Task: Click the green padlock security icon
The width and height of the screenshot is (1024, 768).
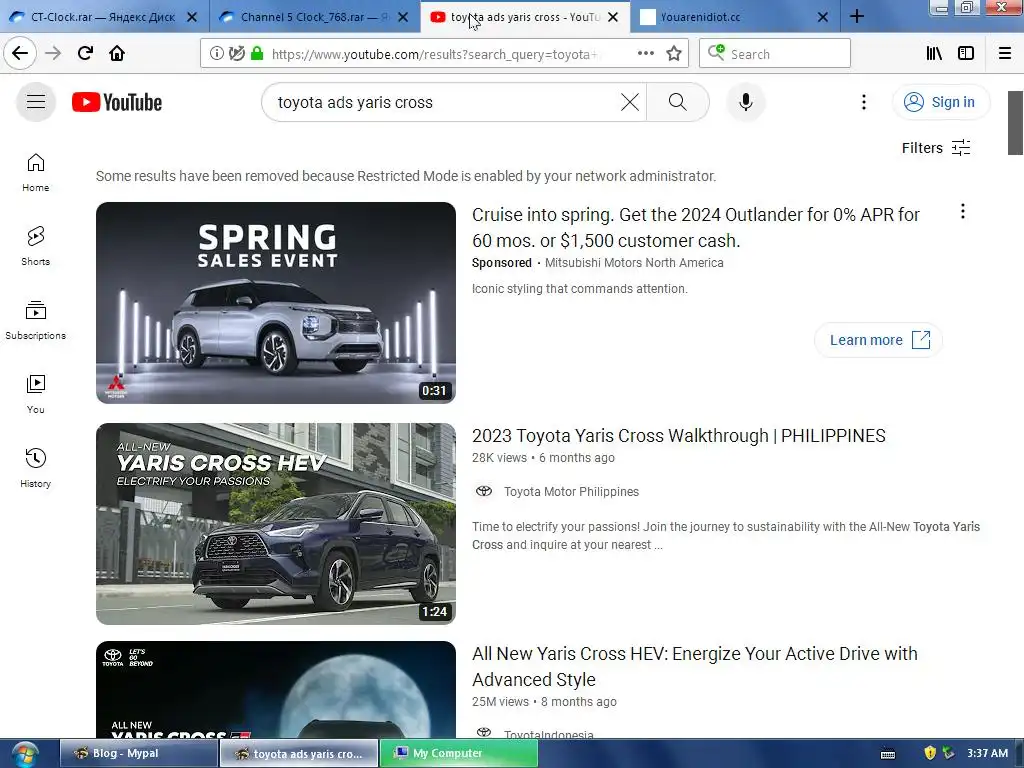Action: (x=257, y=54)
